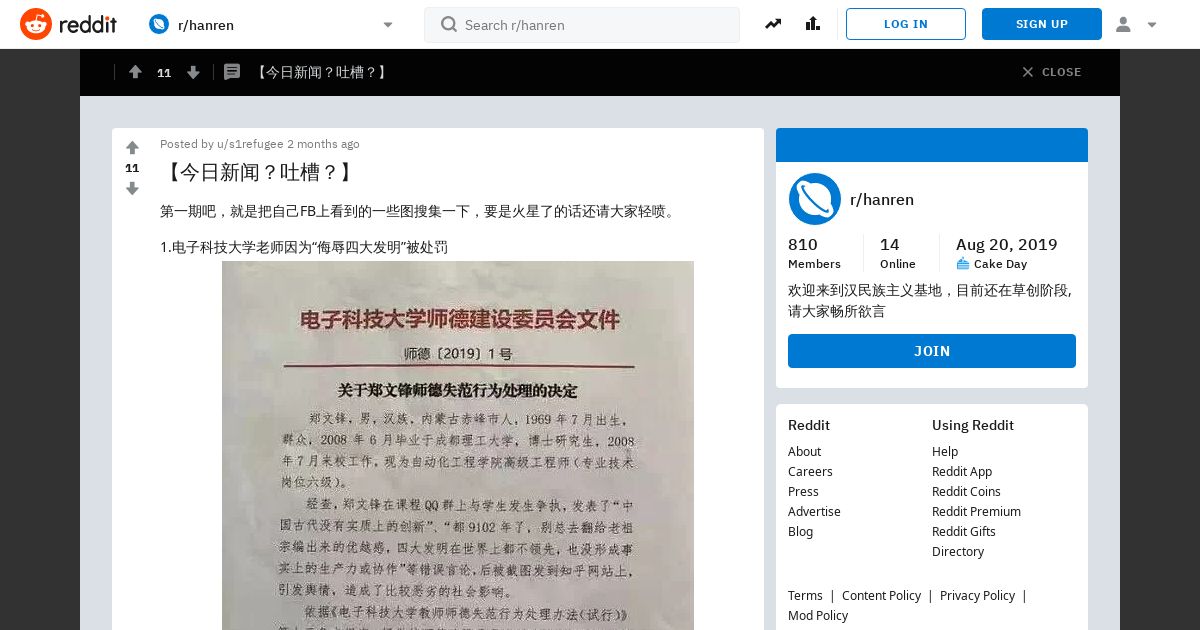1200x630 pixels.
Task: Open the Reddit Gifts link
Action: 964,531
